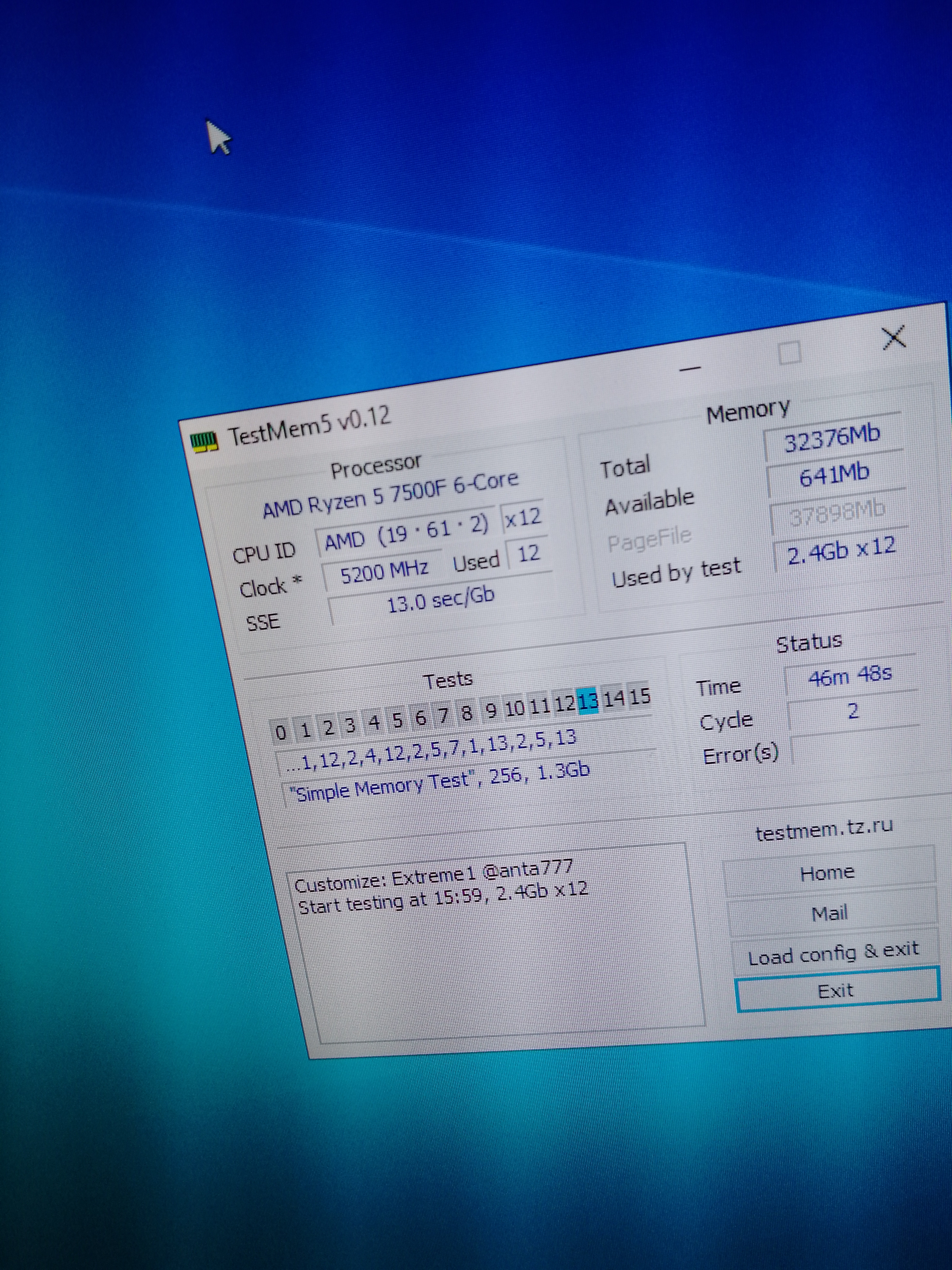The image size is (952, 1270).
Task: Click the Cycle count field
Action: point(853,712)
